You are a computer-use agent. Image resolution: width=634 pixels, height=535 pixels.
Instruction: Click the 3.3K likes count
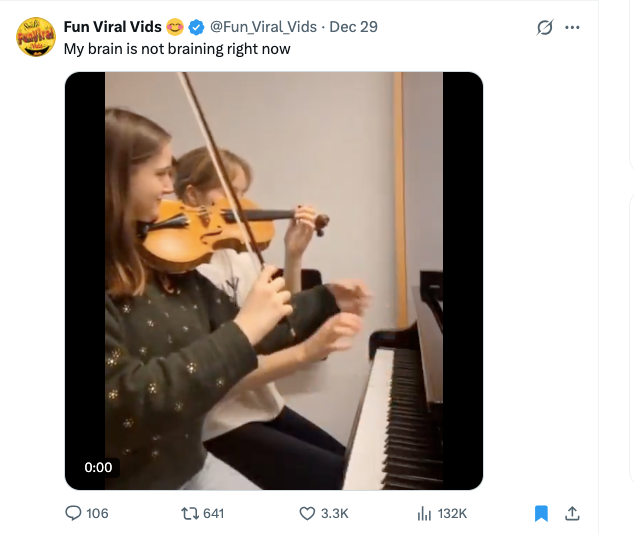(336, 513)
